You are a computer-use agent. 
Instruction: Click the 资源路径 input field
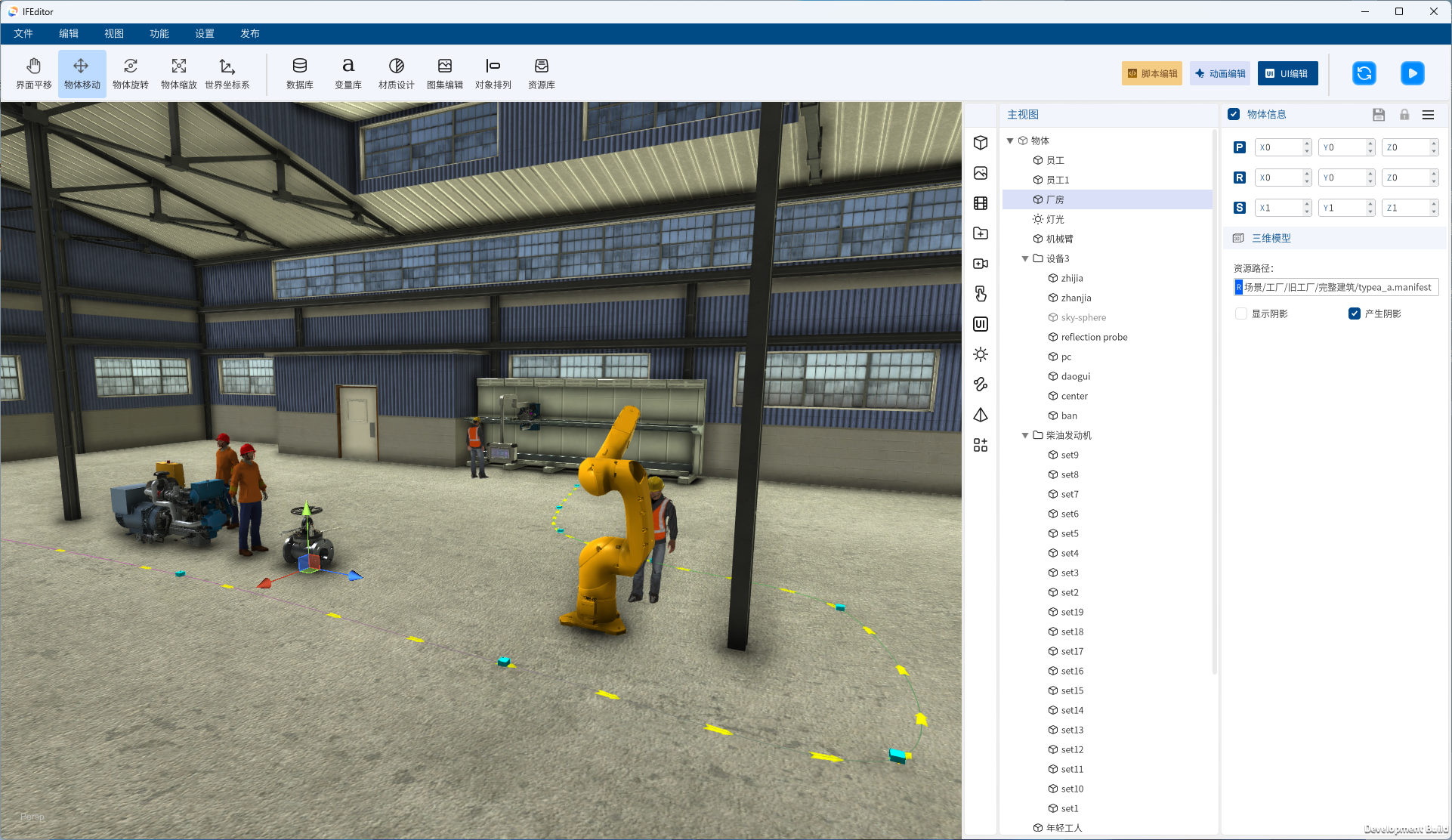[1336, 287]
